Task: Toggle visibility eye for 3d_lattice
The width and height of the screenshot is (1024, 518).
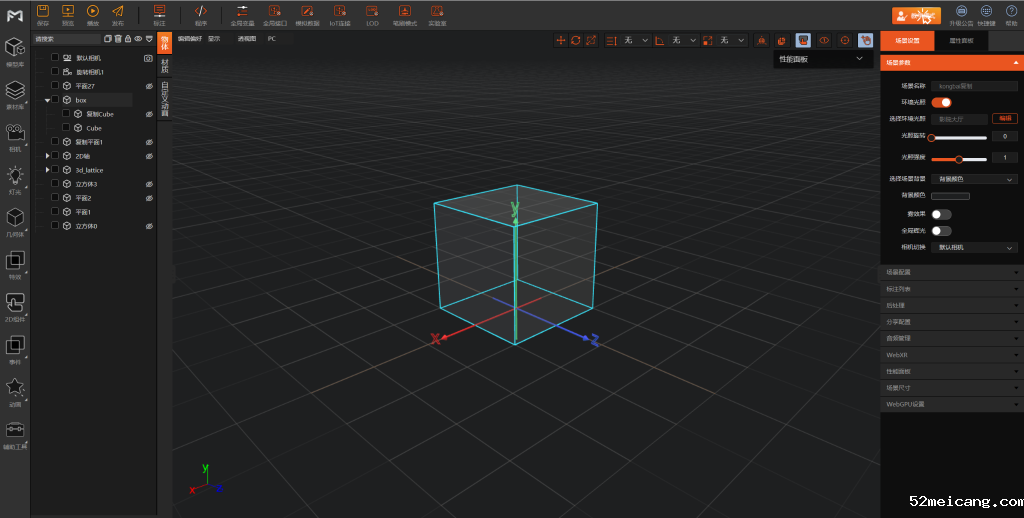Action: coord(149,170)
